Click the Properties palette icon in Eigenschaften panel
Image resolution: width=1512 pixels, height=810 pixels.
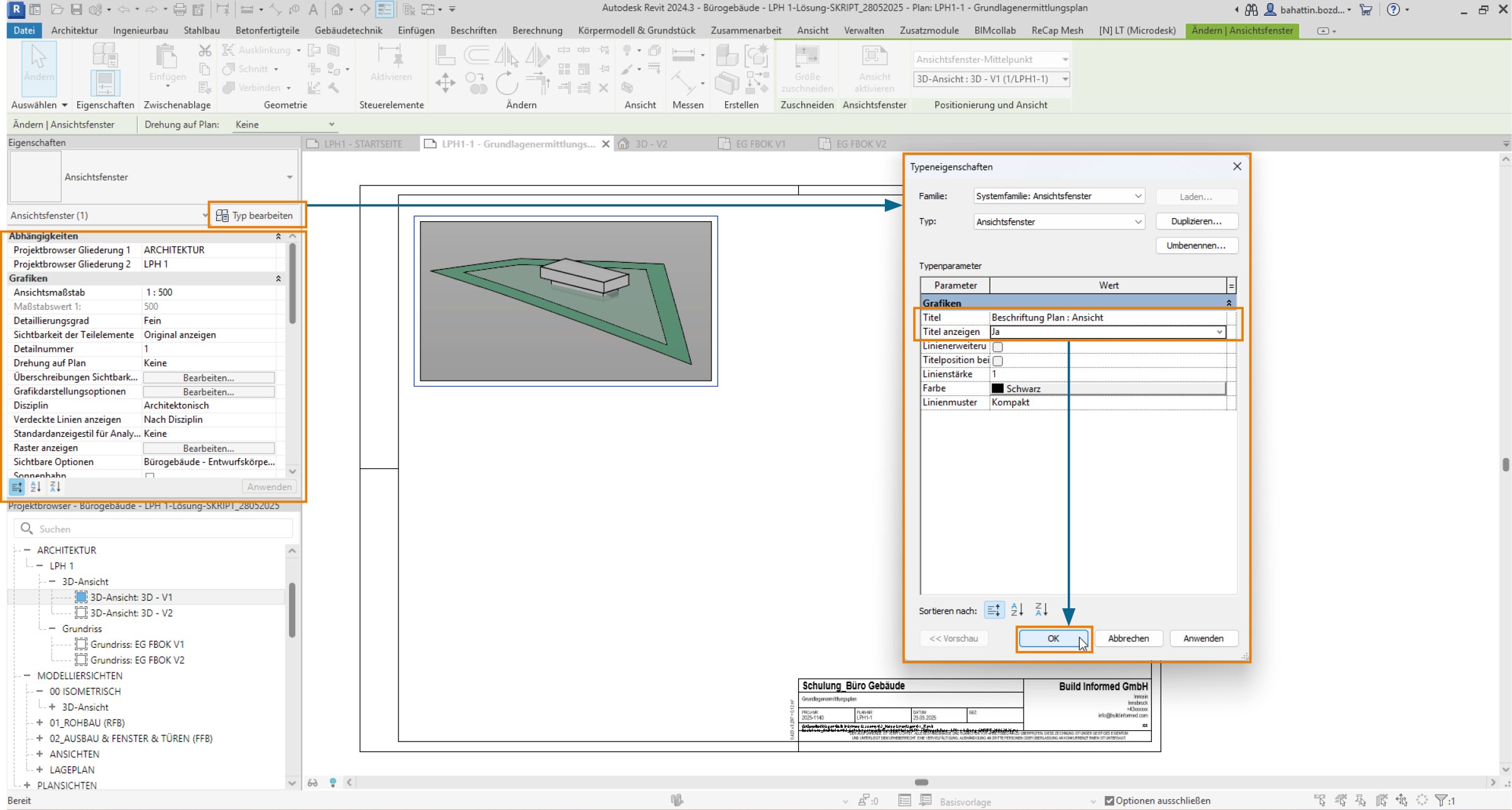105,82
